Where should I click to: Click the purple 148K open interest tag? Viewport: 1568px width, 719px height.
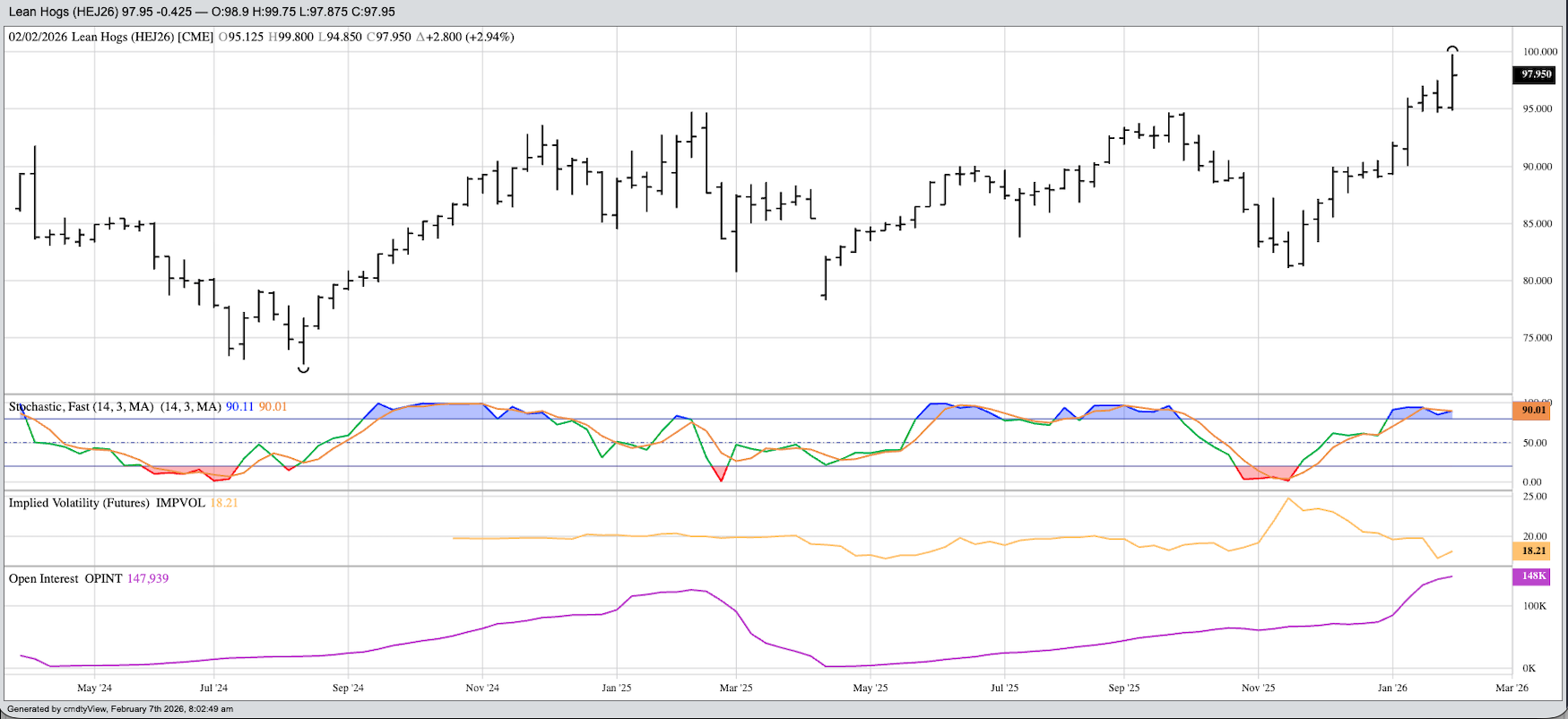click(1533, 576)
